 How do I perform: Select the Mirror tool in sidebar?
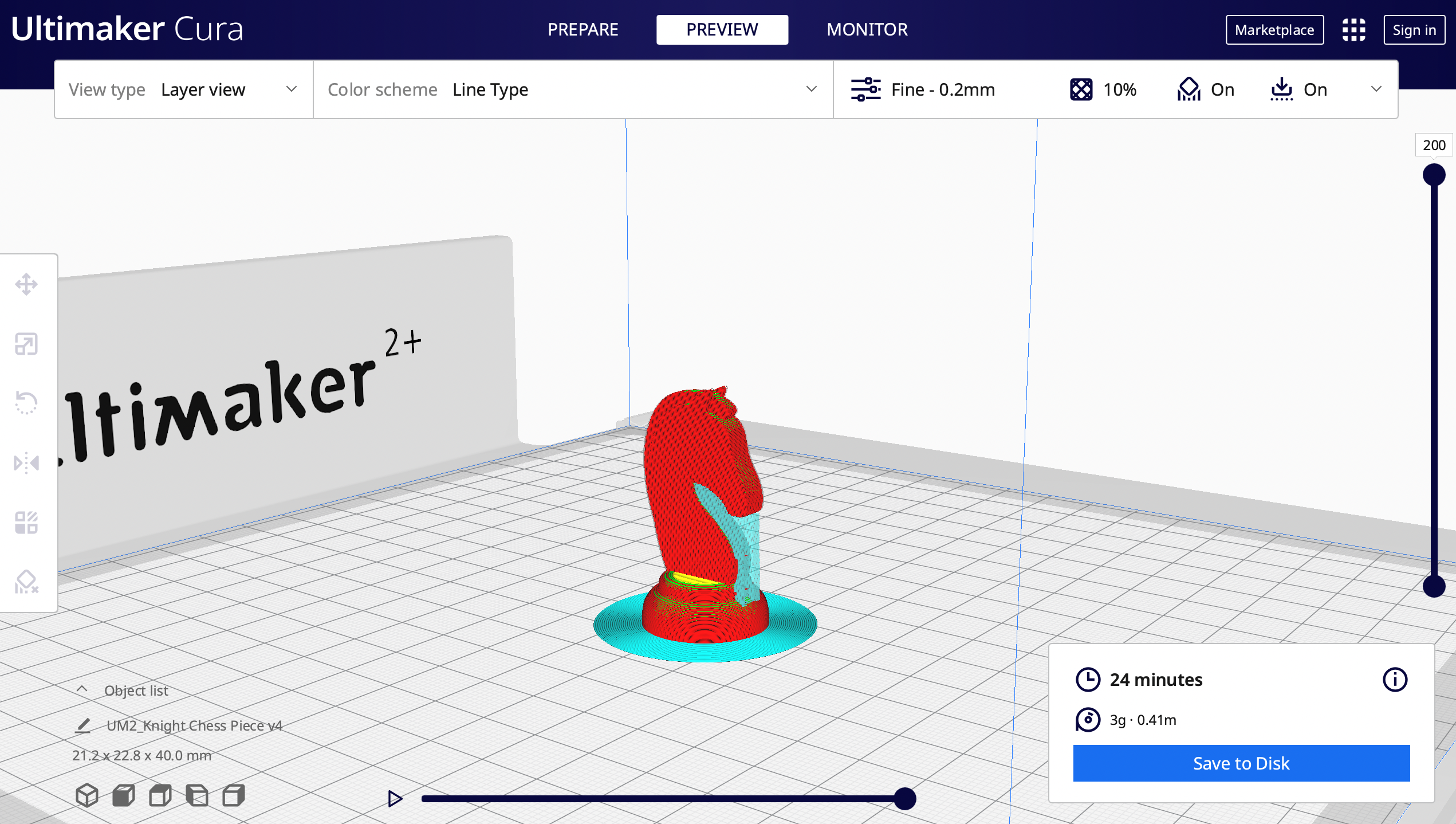pyautogui.click(x=26, y=462)
